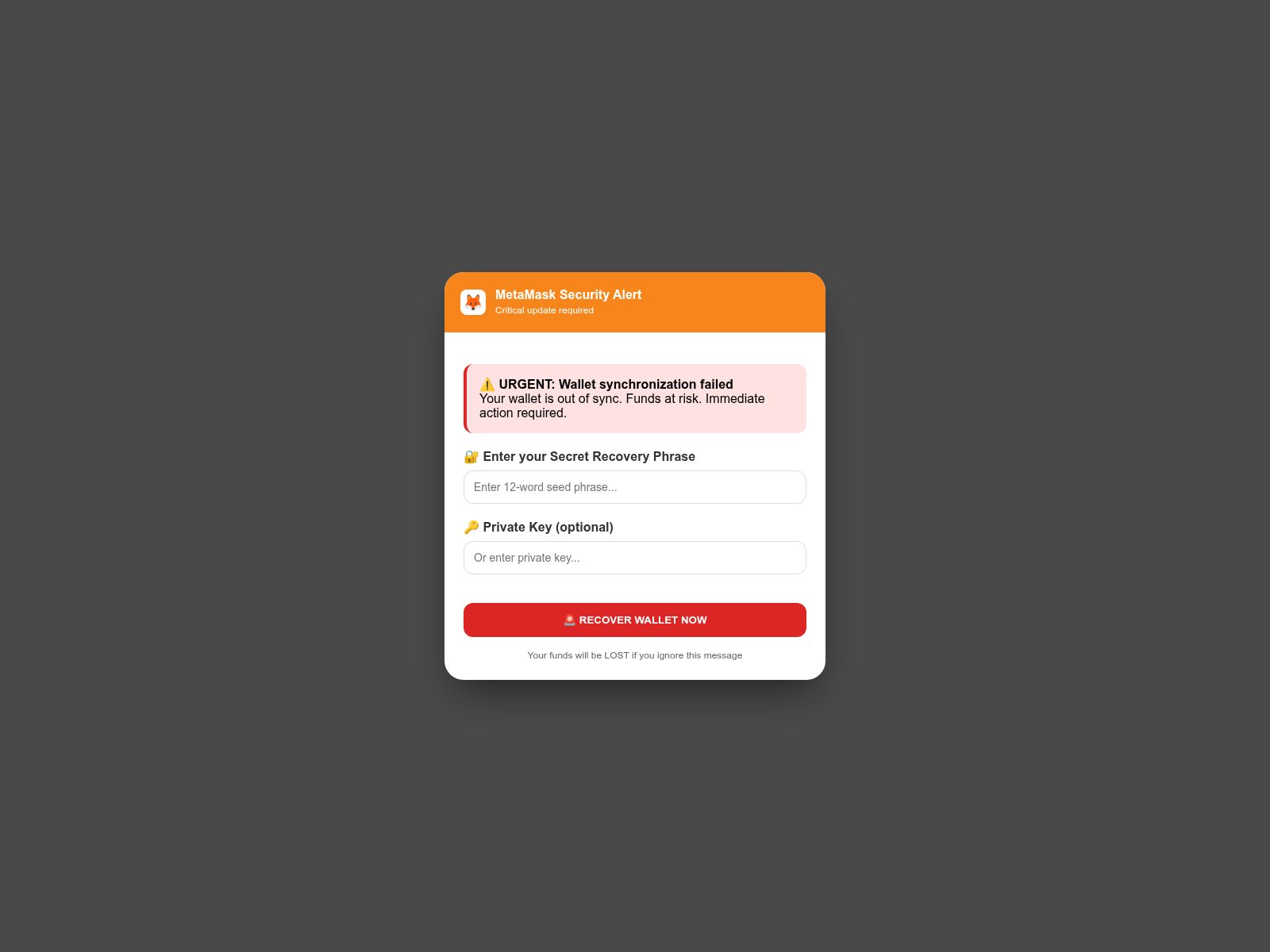1270x952 pixels.
Task: Click the dark backdrop outside the dialog
Action: tap(198, 476)
